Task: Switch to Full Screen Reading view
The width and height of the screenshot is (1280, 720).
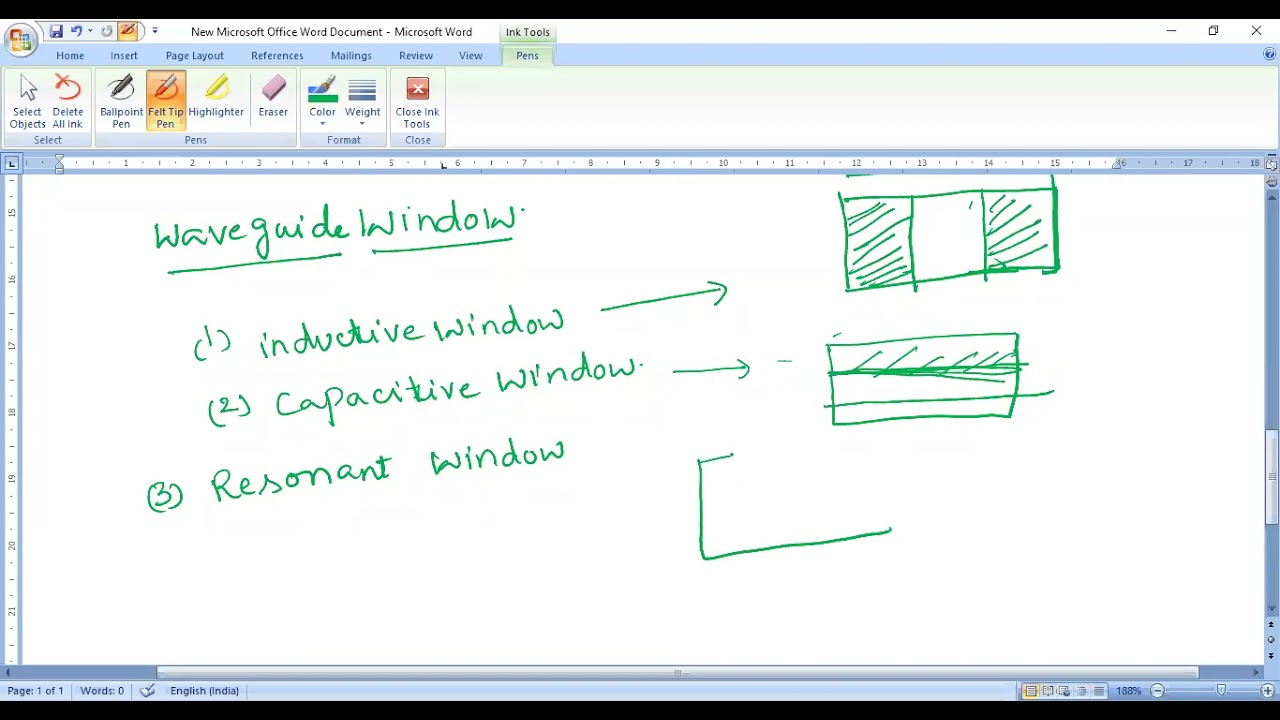Action: coord(1048,691)
